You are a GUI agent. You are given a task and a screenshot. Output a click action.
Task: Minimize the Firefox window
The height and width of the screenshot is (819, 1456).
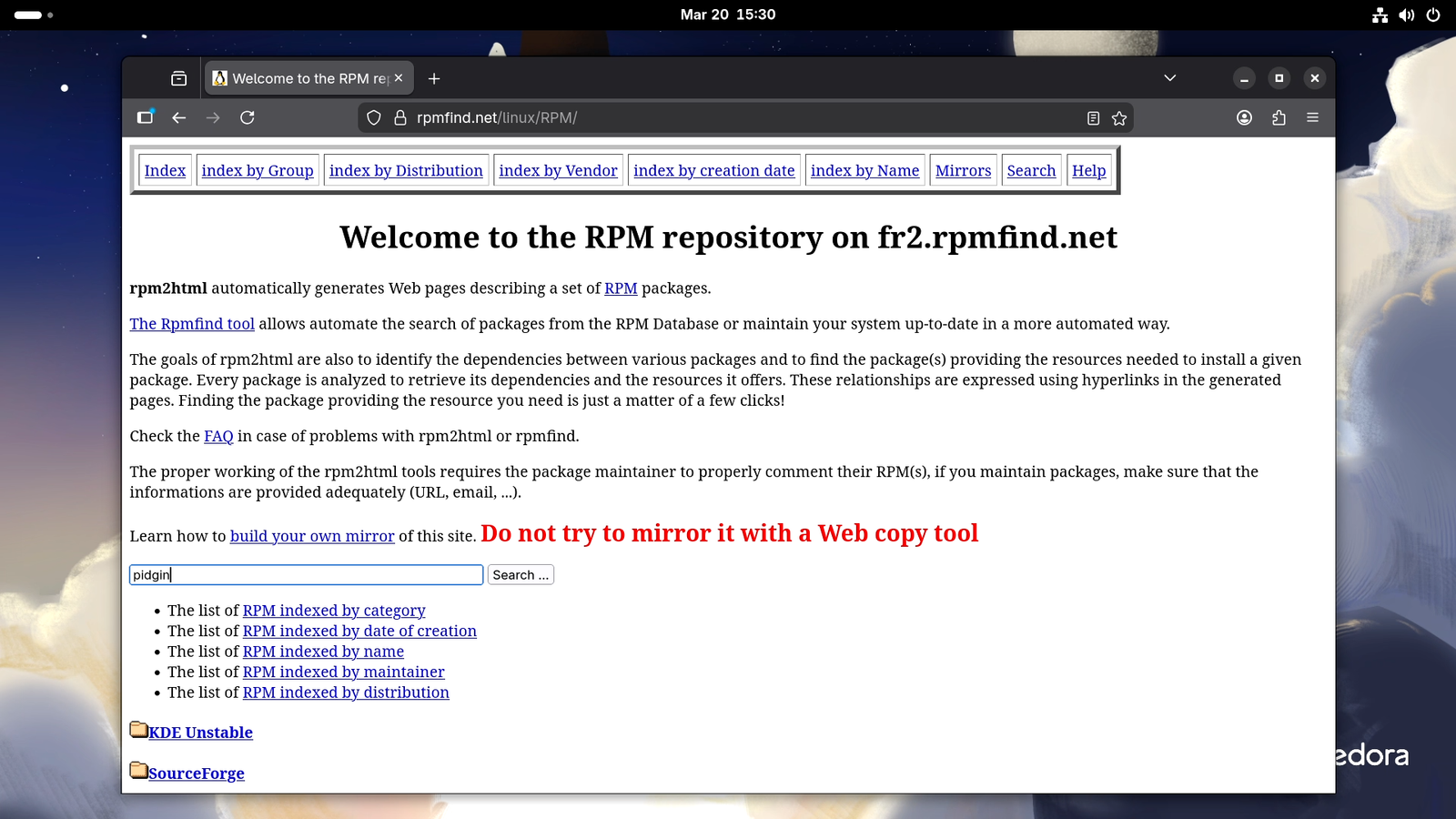click(x=1244, y=78)
